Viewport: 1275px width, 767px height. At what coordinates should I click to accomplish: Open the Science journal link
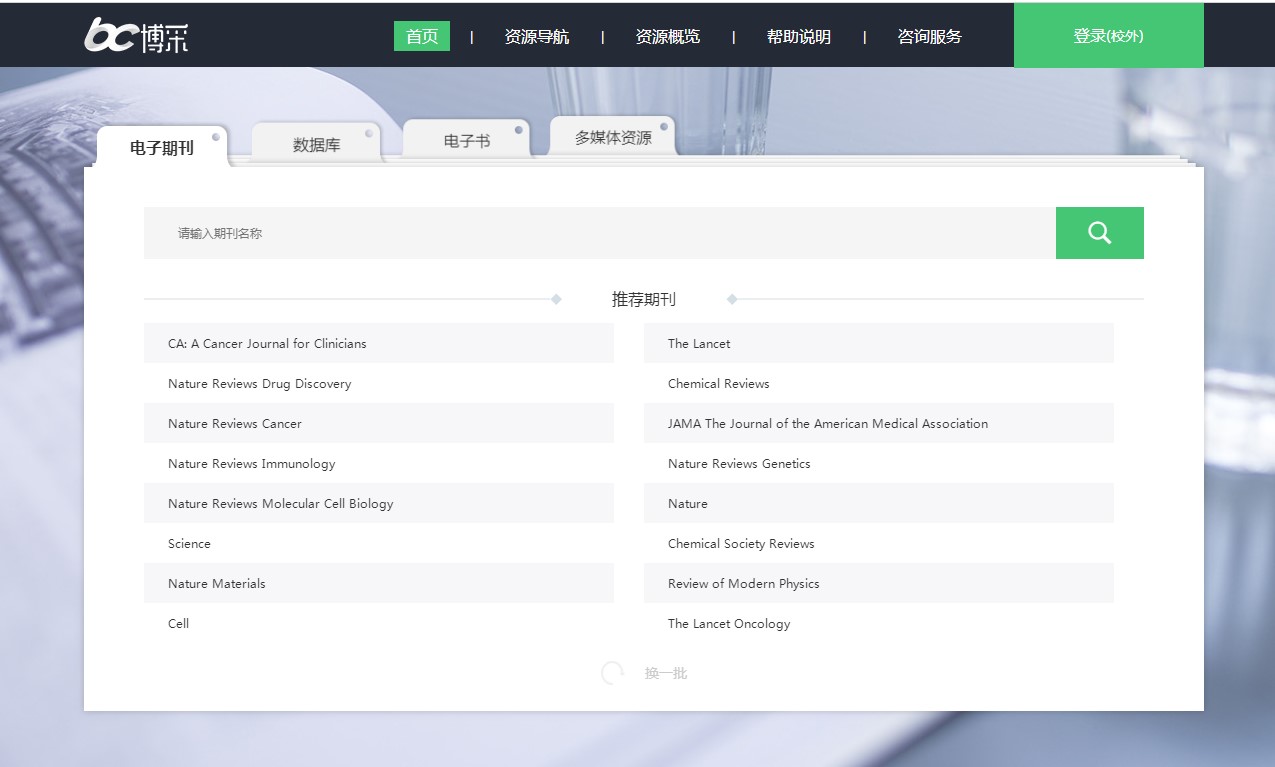point(189,543)
